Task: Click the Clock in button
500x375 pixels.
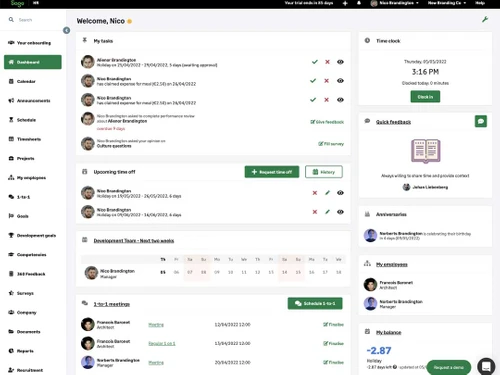Action: (x=425, y=97)
